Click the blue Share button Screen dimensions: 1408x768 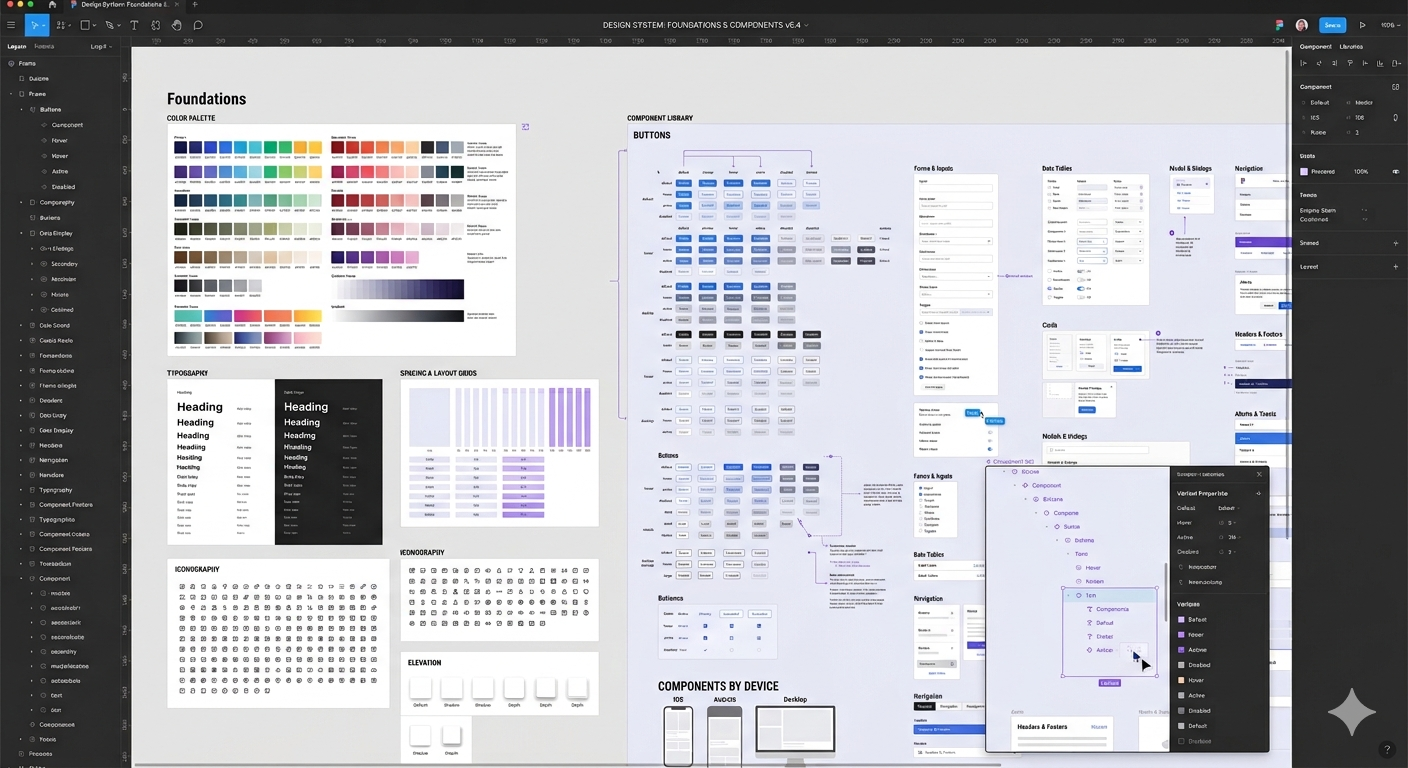coord(1332,25)
